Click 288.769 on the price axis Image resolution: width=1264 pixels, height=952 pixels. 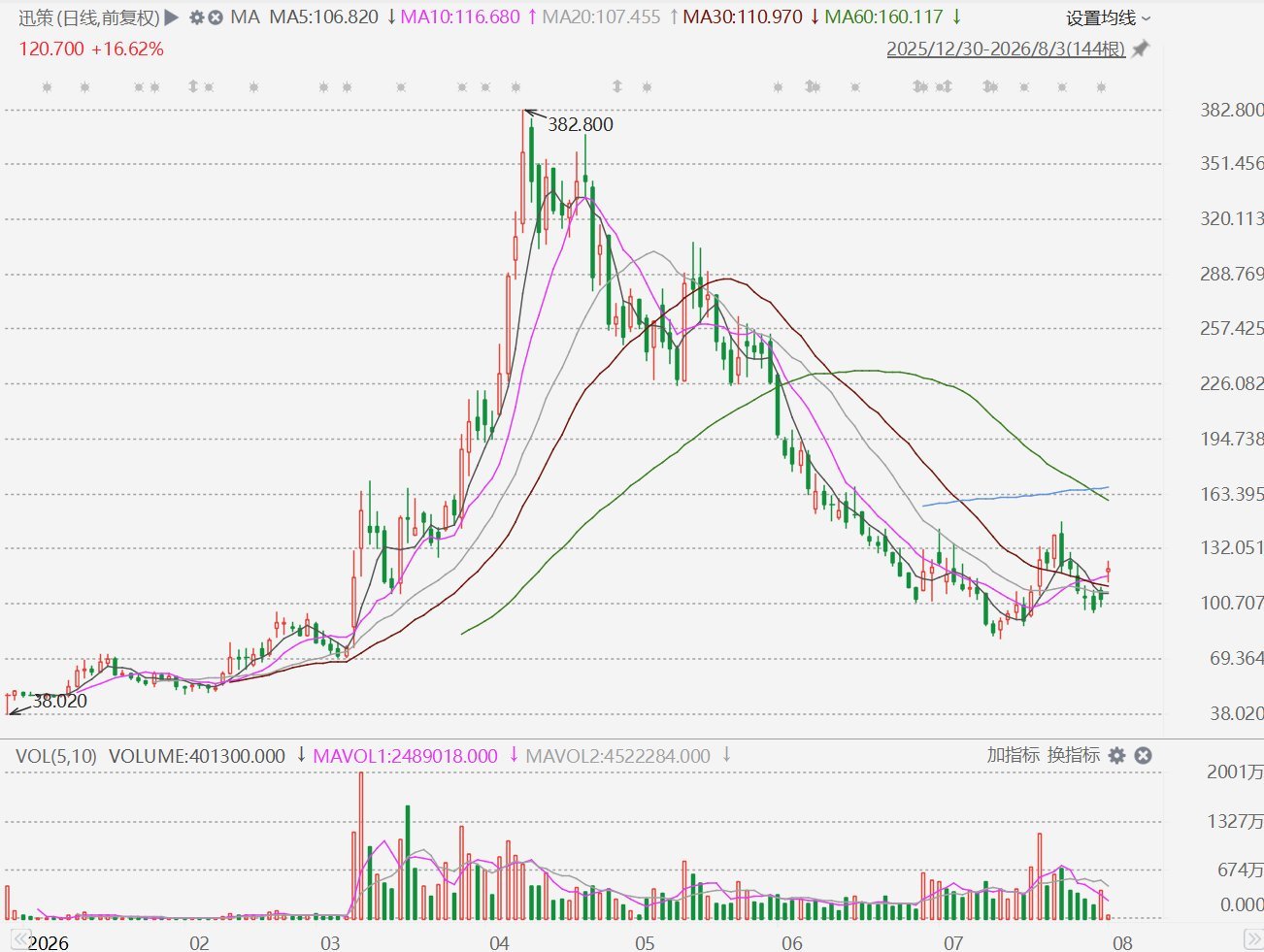[1232, 274]
